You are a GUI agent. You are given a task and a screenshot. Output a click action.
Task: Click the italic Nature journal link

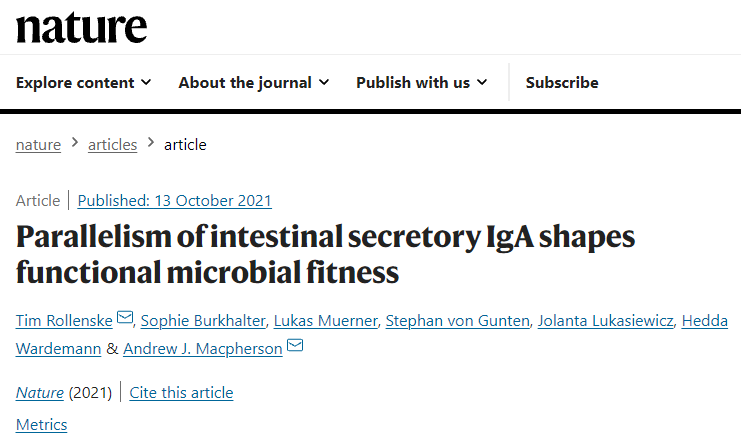40,393
